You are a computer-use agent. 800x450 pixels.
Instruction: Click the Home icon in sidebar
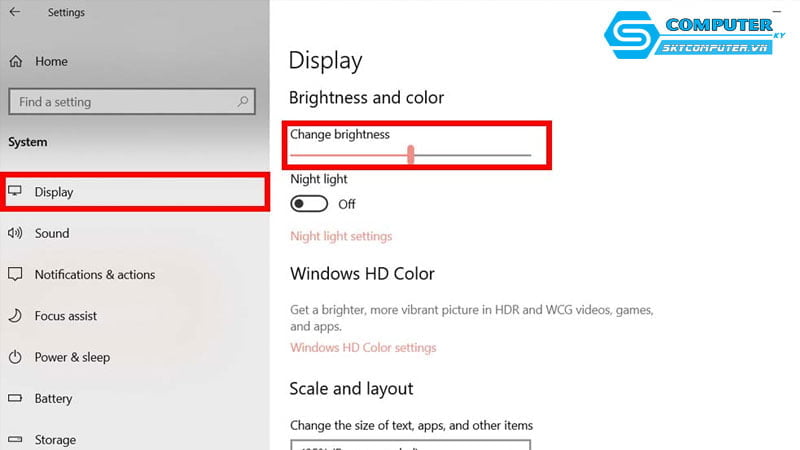tap(15, 61)
